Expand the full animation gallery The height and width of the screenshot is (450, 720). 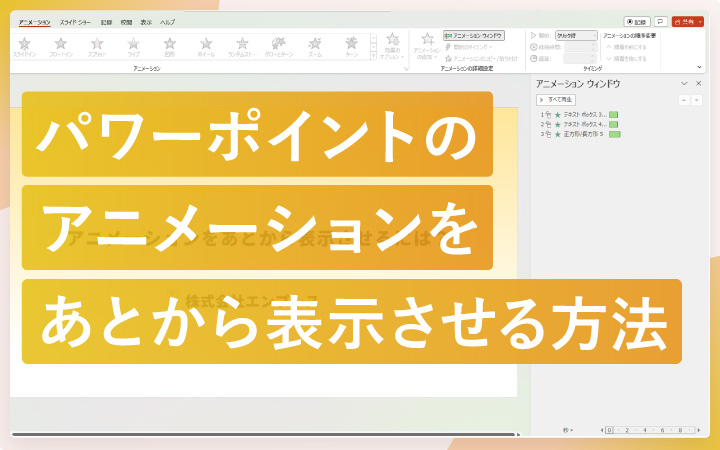[x=373, y=56]
